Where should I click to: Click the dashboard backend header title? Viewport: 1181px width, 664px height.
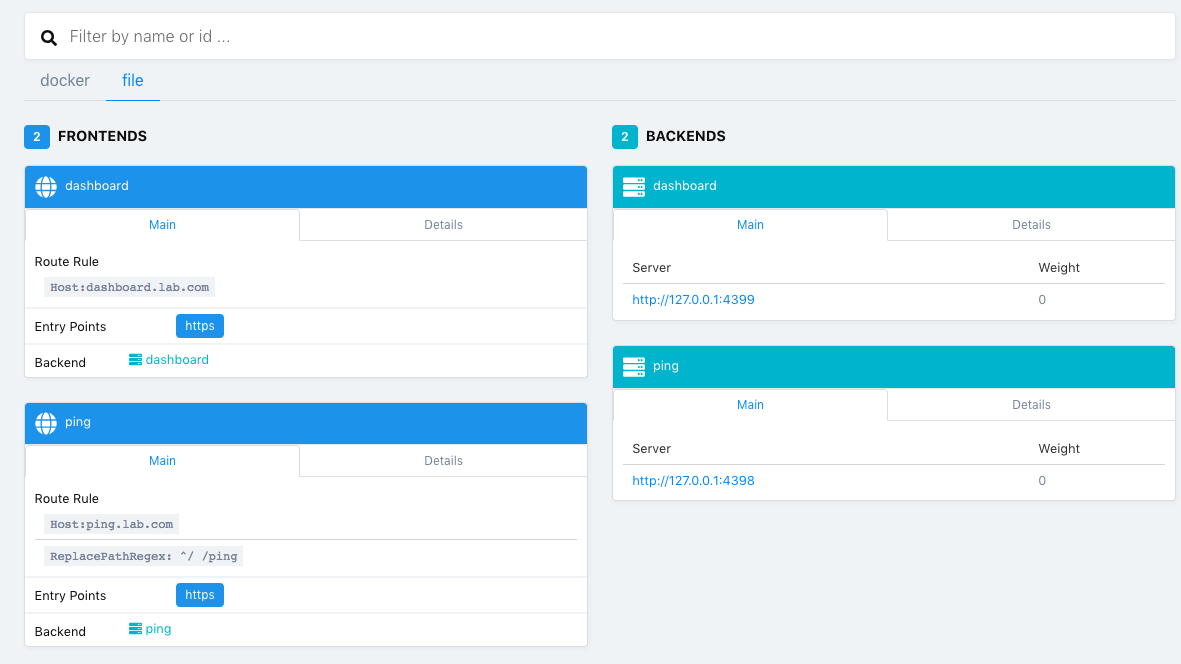685,186
